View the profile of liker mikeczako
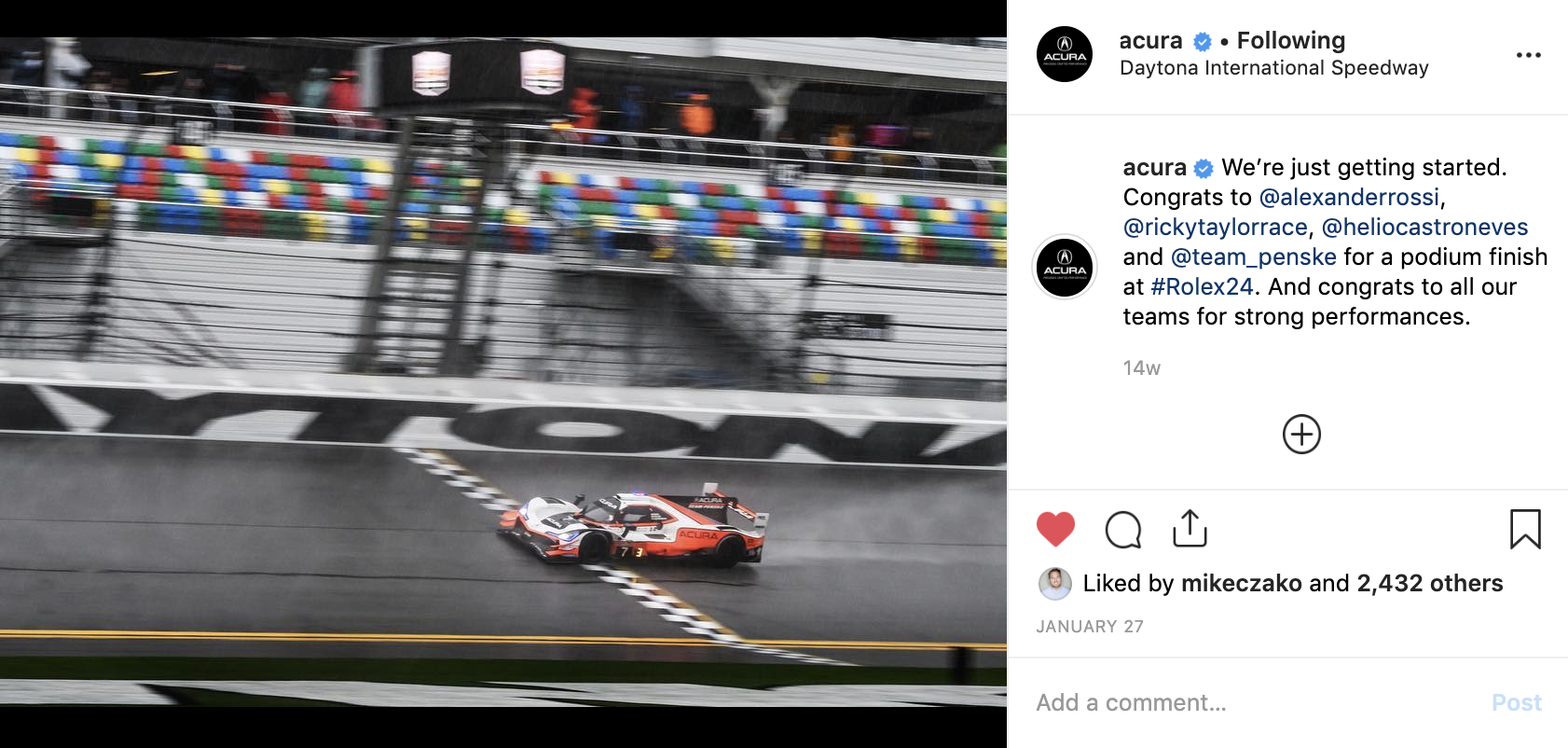The image size is (1568, 748). click(1241, 584)
